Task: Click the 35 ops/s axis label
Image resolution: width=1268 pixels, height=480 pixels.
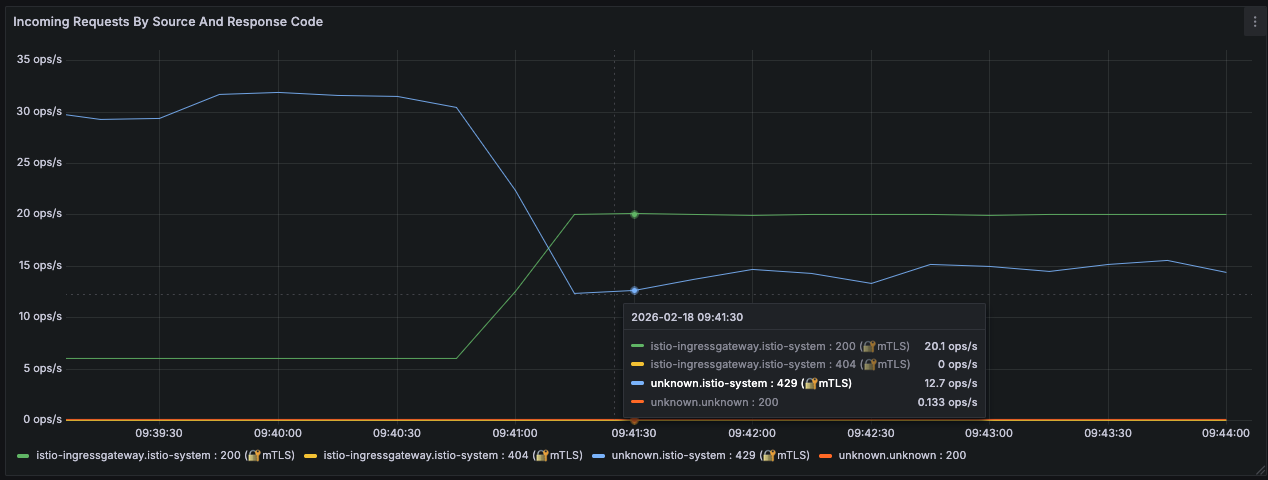Action: click(40, 59)
